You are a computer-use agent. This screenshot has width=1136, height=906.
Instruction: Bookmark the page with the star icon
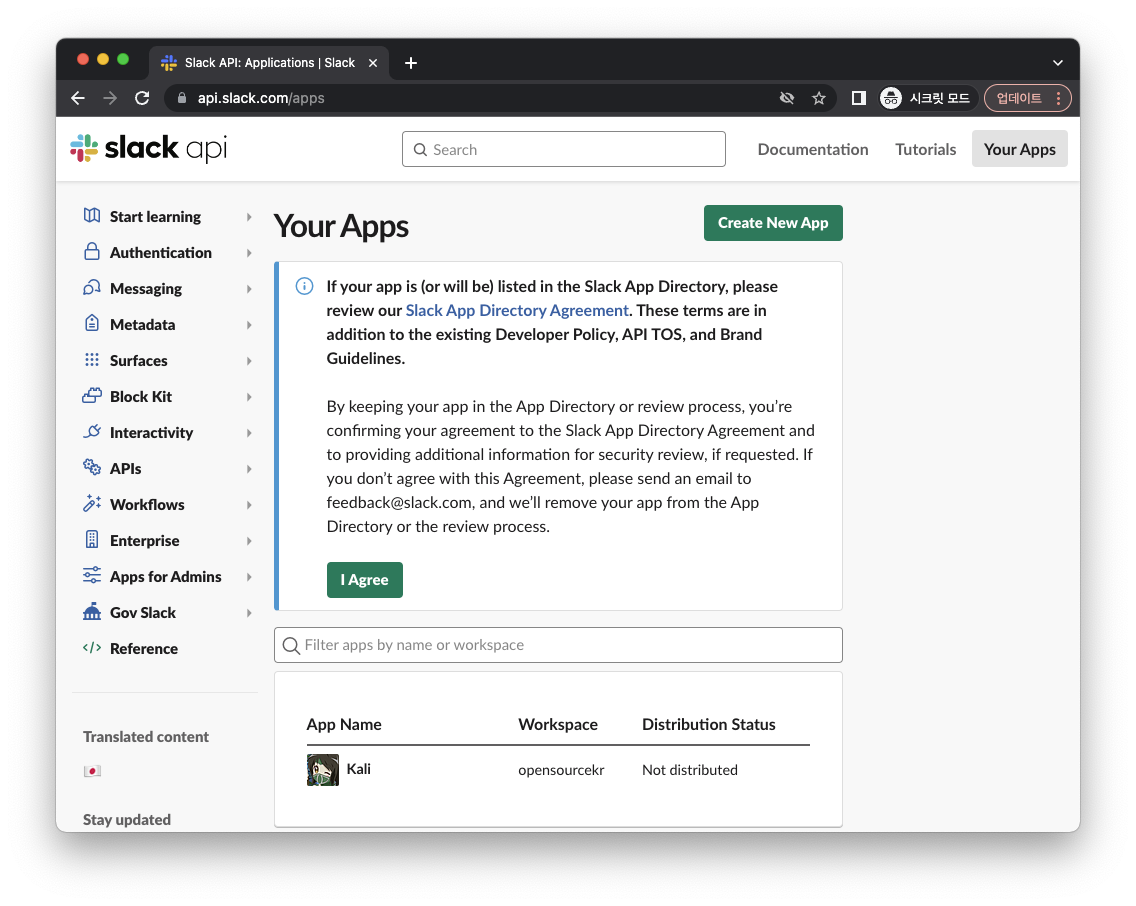pyautogui.click(x=819, y=98)
